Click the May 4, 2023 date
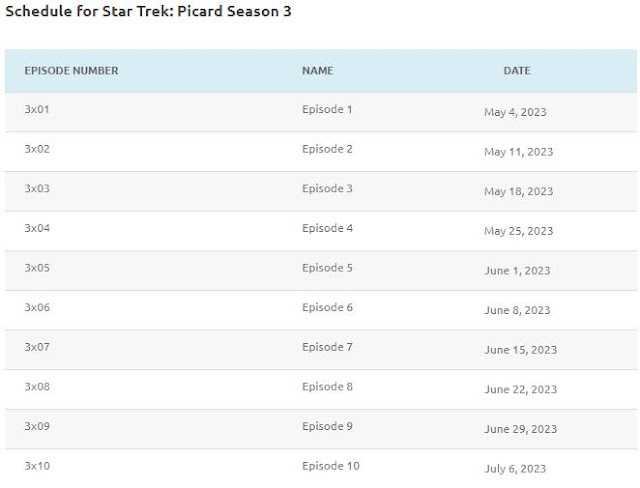The image size is (640, 488). tap(515, 112)
